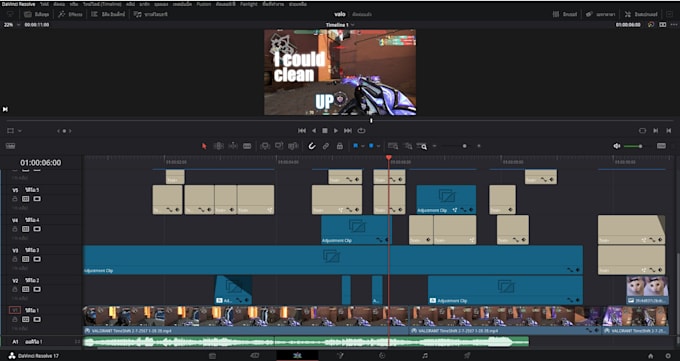Select the cat image thumbnail clip on V2

click(x=647, y=290)
